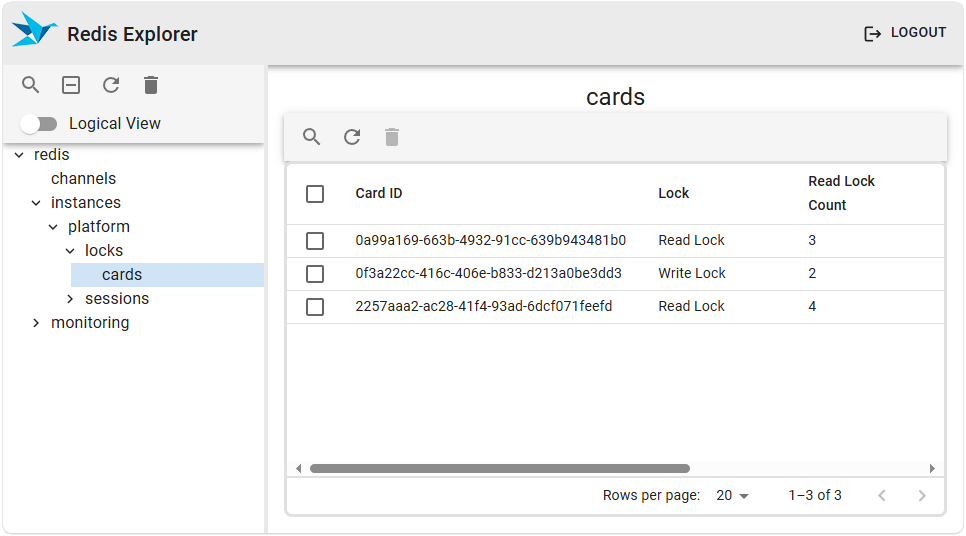Open the Rows per page dropdown
This screenshot has width=966, height=536.
point(733,496)
